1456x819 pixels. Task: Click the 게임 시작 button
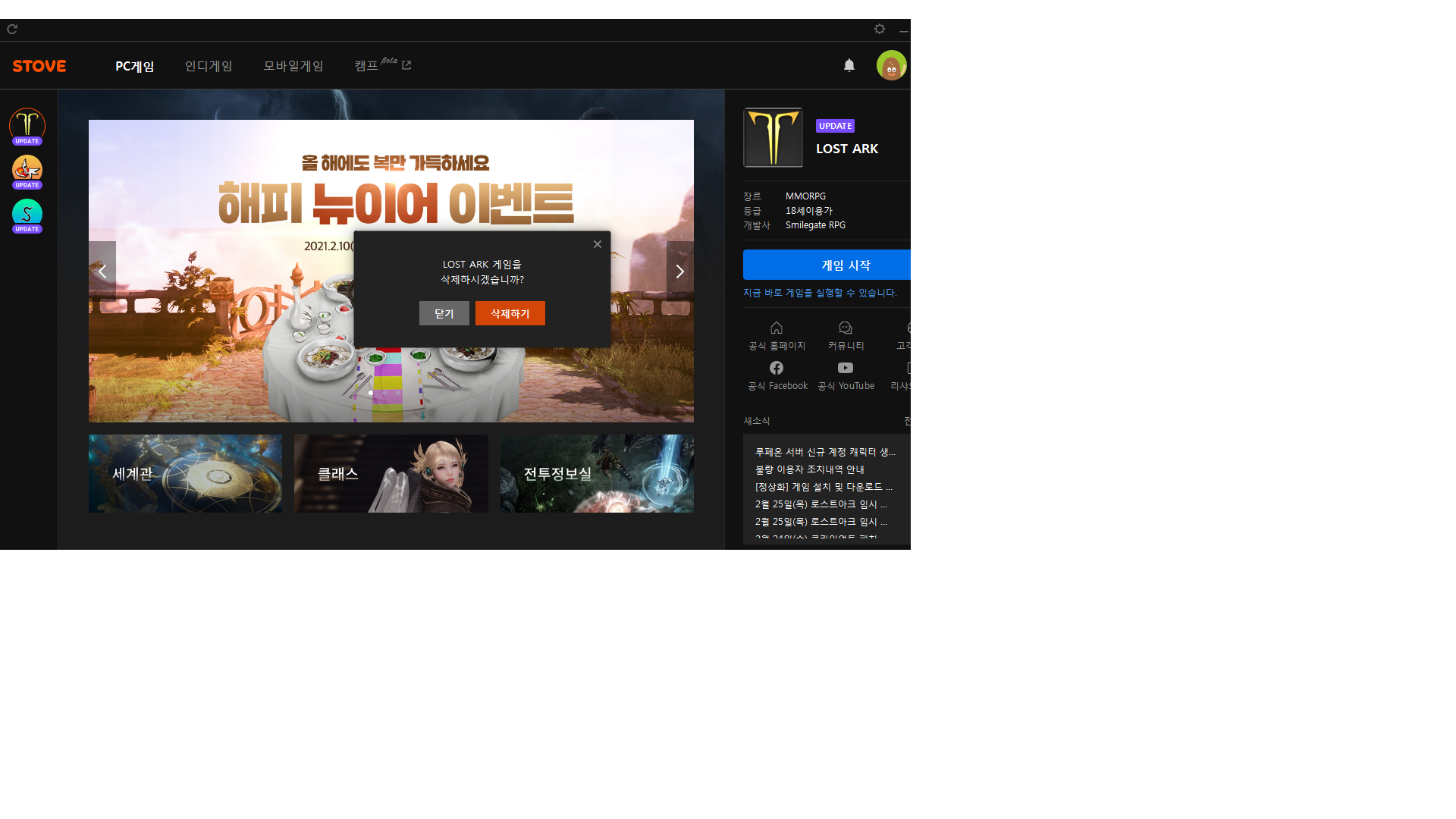827,265
